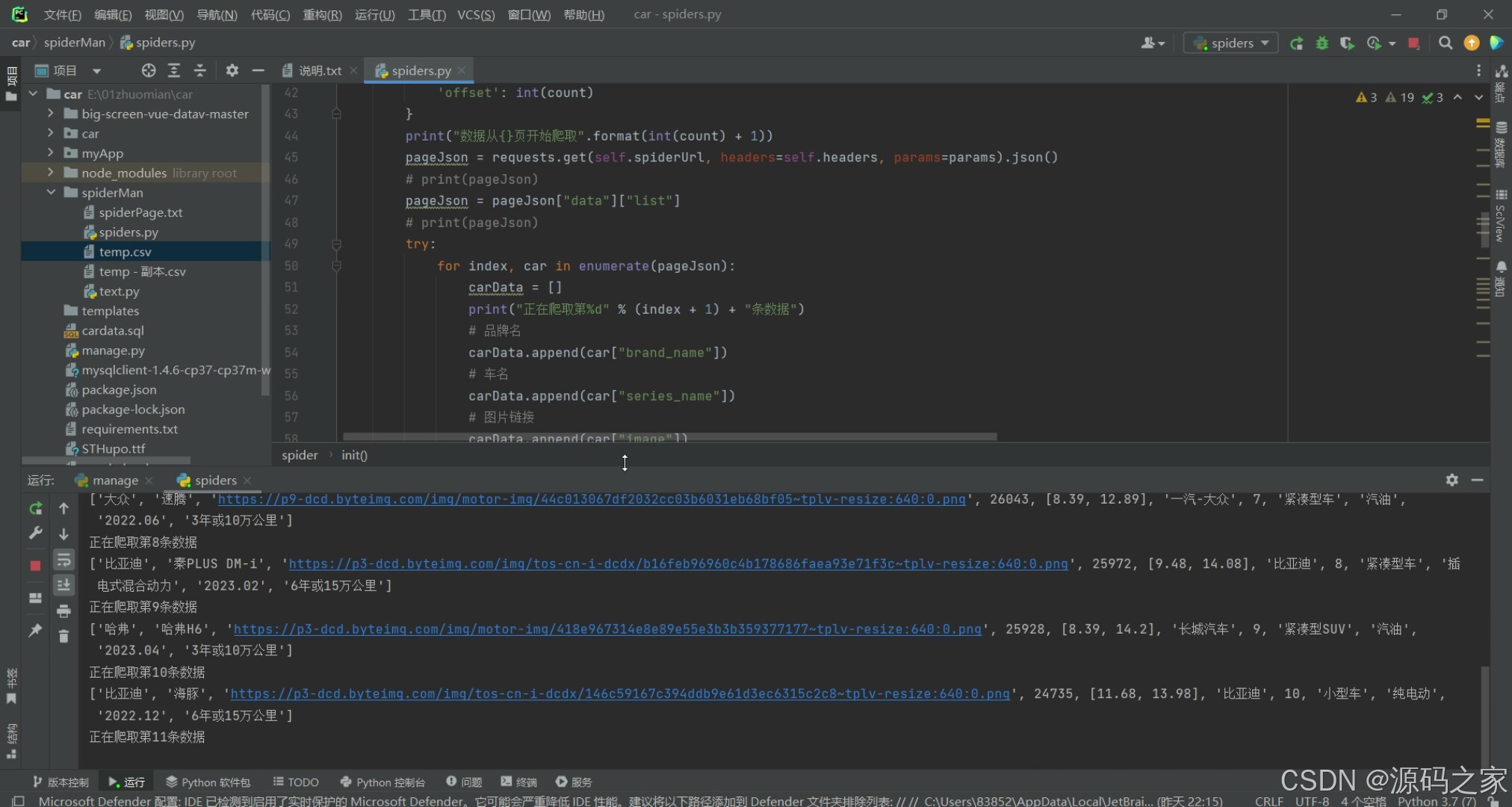Viewport: 1512px width, 807px height.
Task: Select opened file locate target icon
Action: pyautogui.click(x=149, y=70)
